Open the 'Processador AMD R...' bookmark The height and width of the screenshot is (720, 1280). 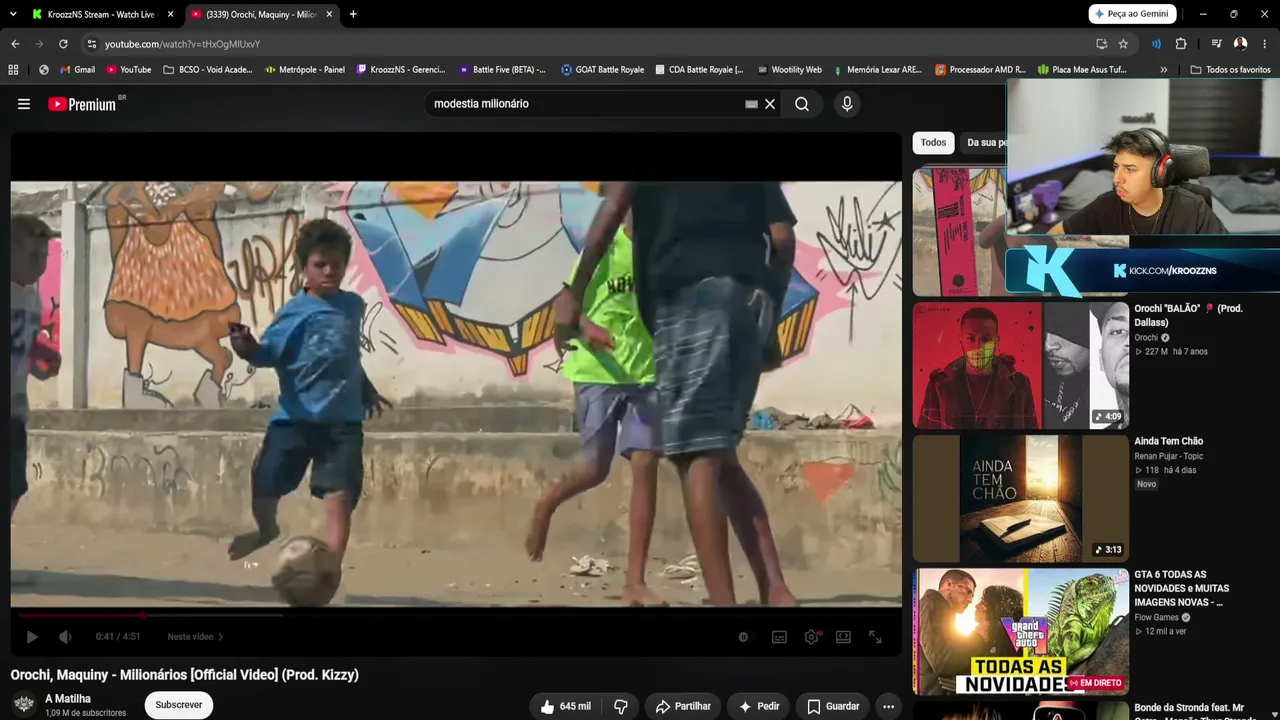(x=981, y=70)
